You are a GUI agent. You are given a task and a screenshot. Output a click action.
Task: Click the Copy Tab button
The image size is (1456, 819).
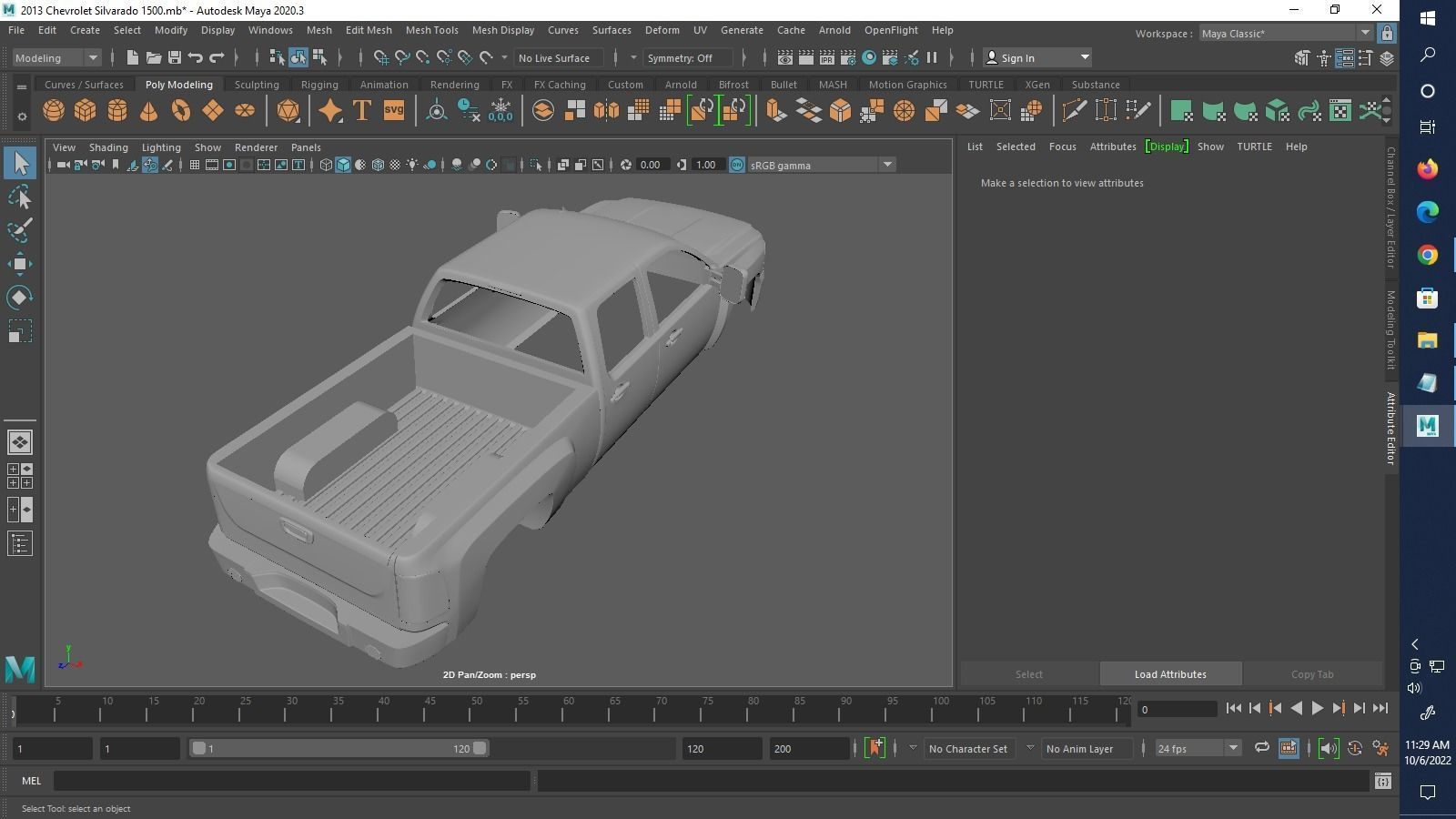click(x=1312, y=674)
